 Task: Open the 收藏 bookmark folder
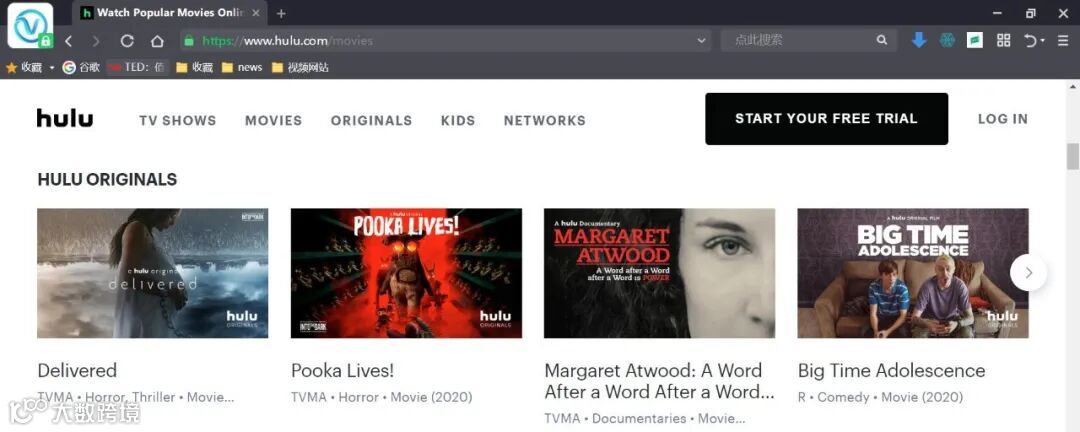tap(194, 68)
